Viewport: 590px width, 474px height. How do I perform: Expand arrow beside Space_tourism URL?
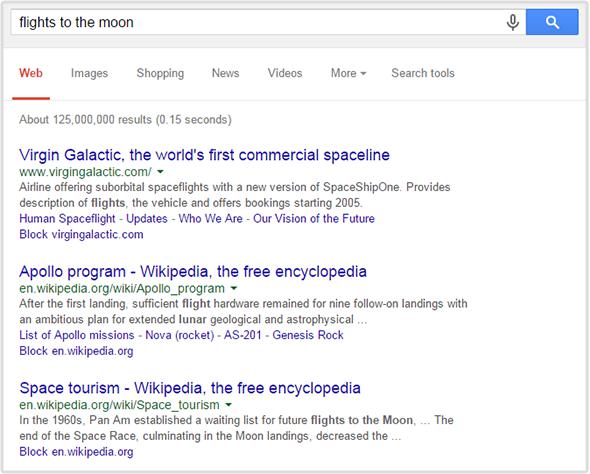point(228,405)
